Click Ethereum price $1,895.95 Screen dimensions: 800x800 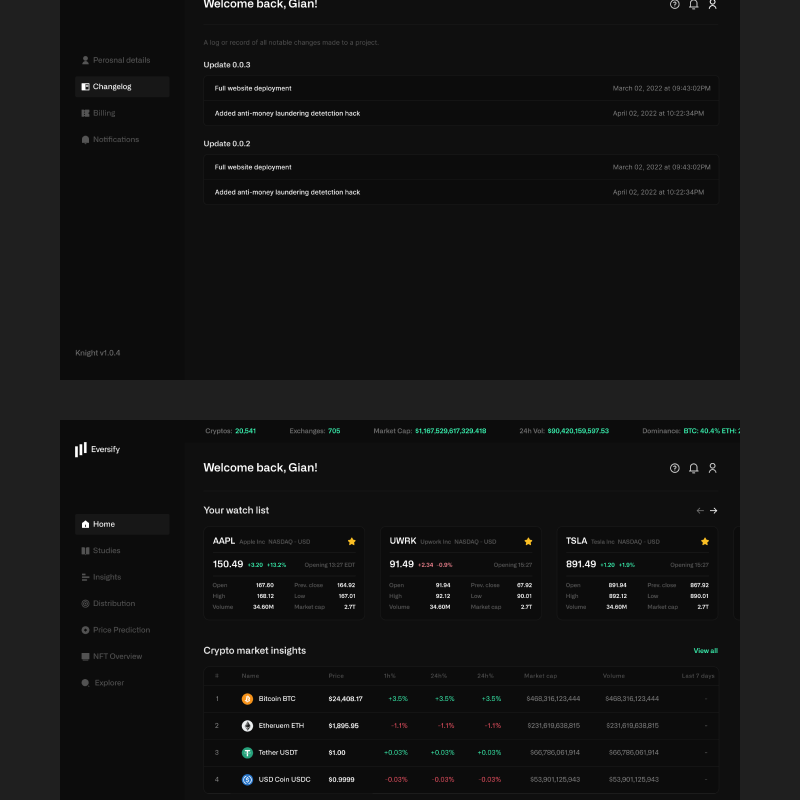coord(343,726)
